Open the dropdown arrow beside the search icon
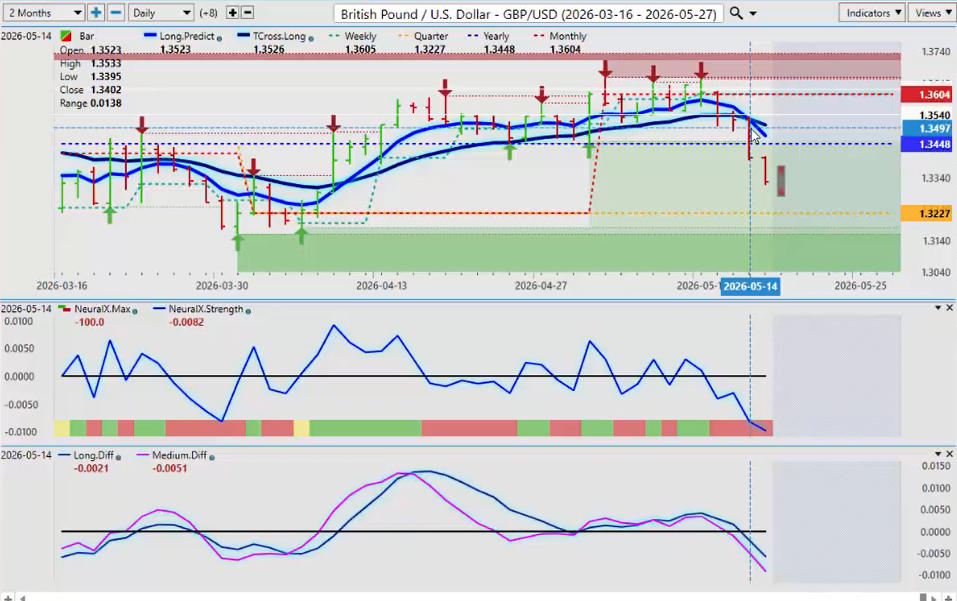 pyautogui.click(x=753, y=13)
